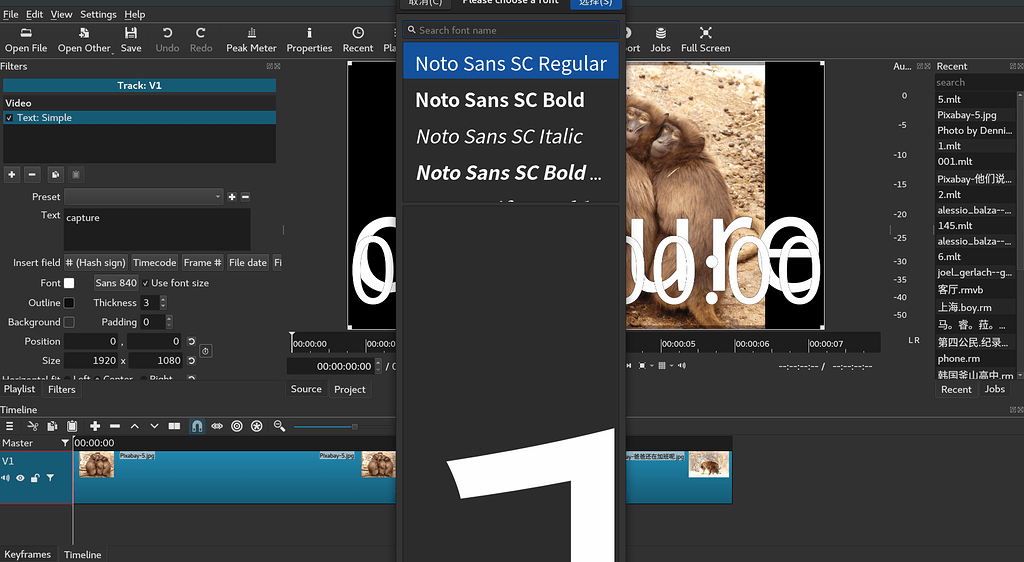Open the timeline hamburger menu
The width and height of the screenshot is (1024, 562).
9,426
